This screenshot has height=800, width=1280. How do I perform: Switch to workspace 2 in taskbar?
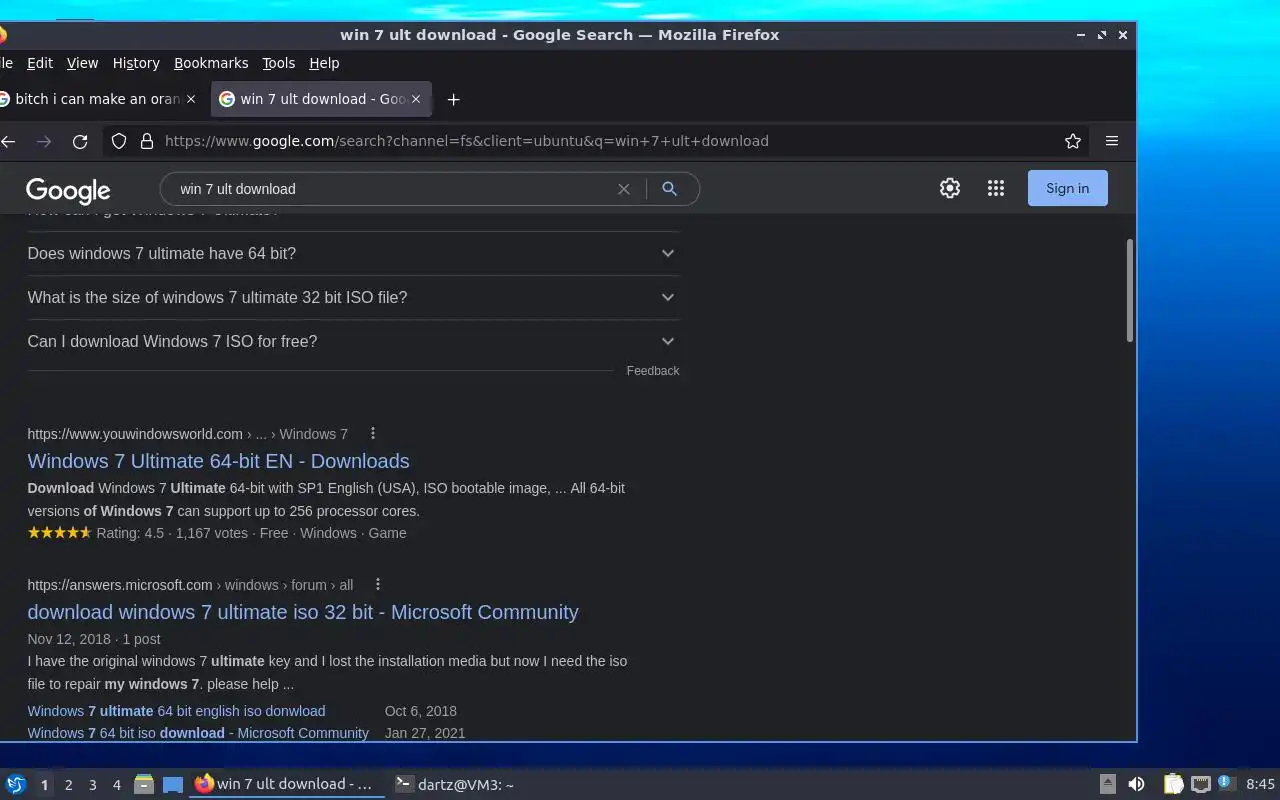point(68,785)
